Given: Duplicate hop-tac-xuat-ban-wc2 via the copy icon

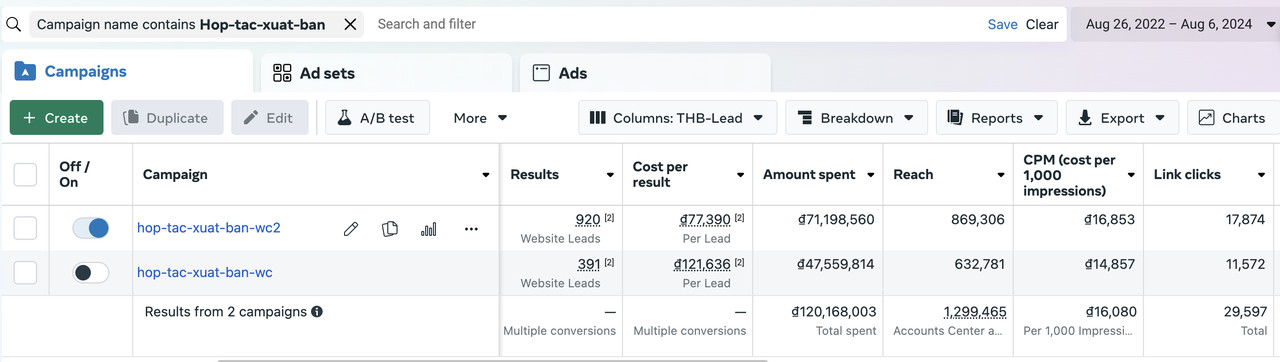Looking at the screenshot, I should 390,229.
